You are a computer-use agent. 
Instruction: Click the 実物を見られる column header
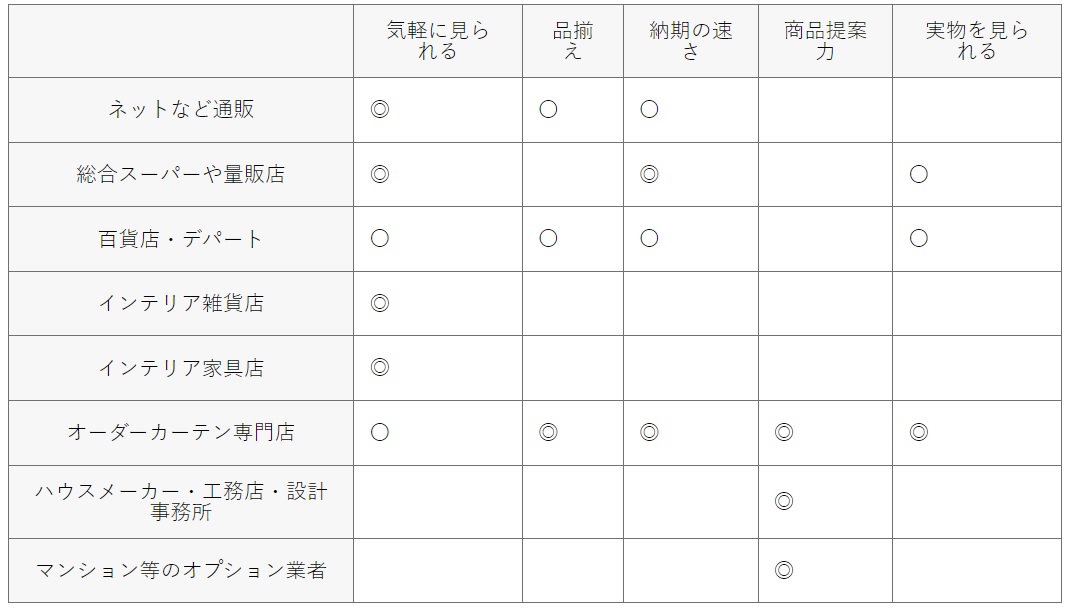976,41
